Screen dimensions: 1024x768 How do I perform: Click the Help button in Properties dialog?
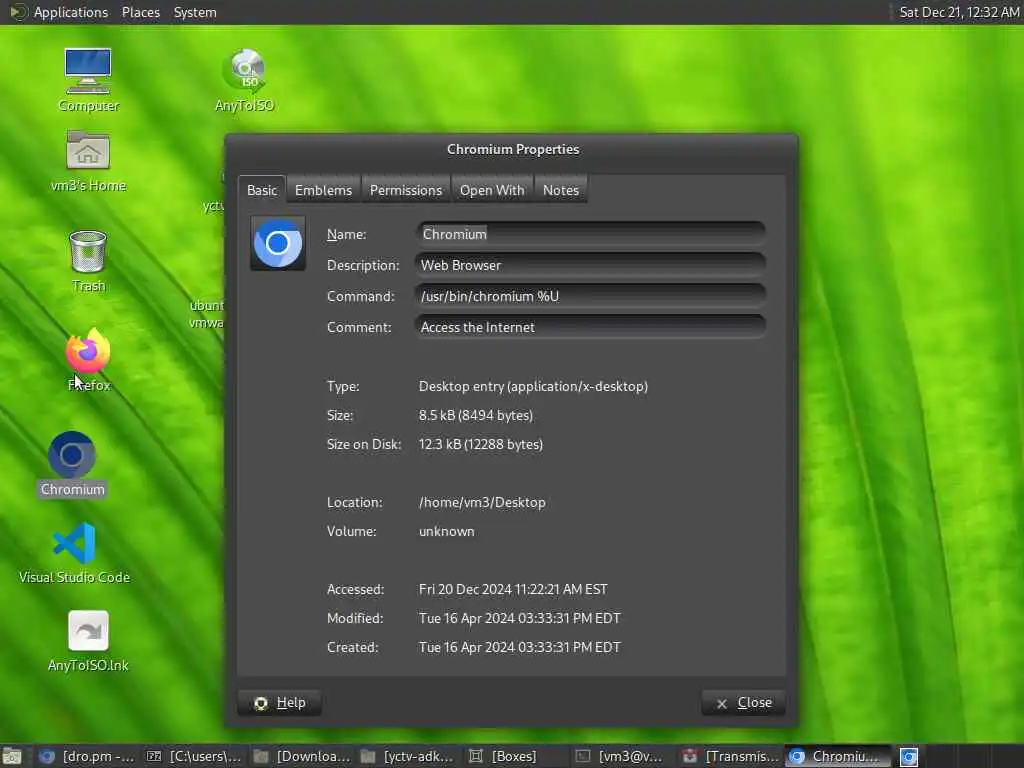click(280, 703)
